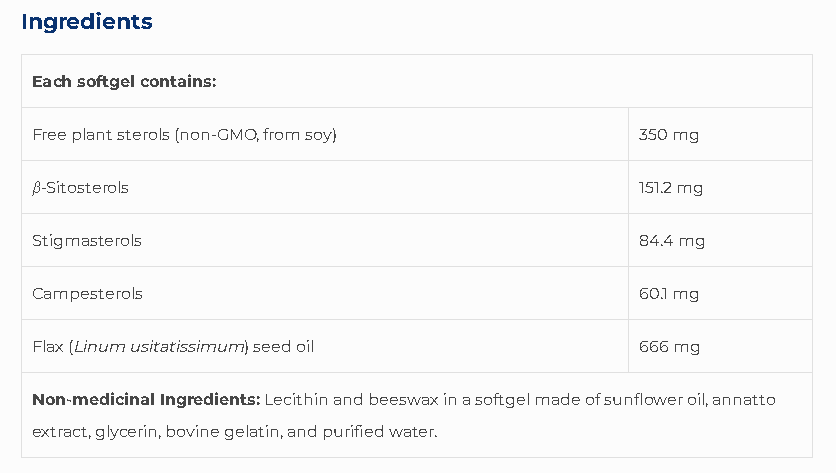Click the bold 'Non-medicinal Ingredients:' label
The image size is (836, 473).
[x=146, y=399]
